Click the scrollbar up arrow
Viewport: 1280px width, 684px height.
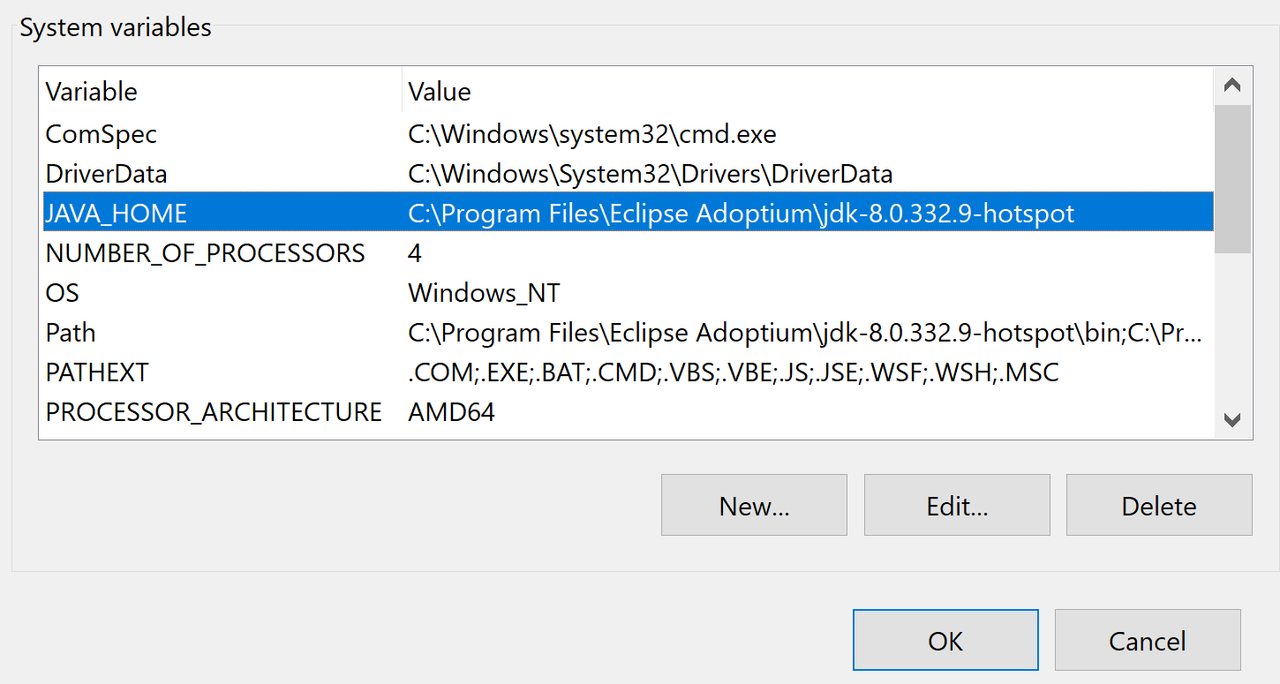(x=1232, y=86)
